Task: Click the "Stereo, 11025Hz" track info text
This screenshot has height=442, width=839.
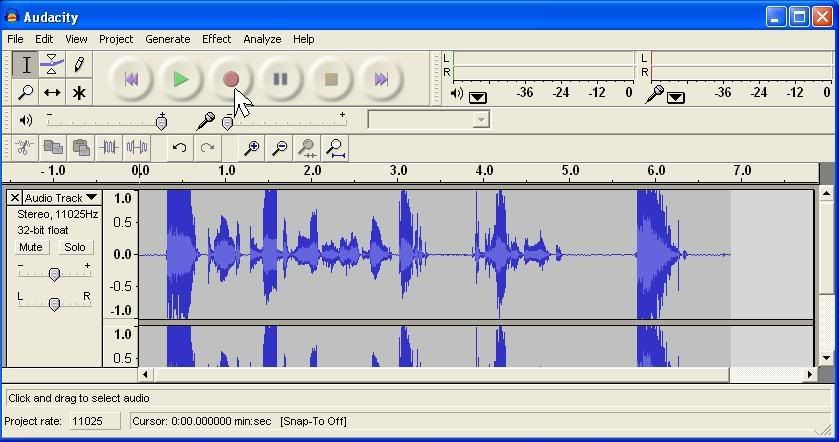Action: (x=57, y=215)
